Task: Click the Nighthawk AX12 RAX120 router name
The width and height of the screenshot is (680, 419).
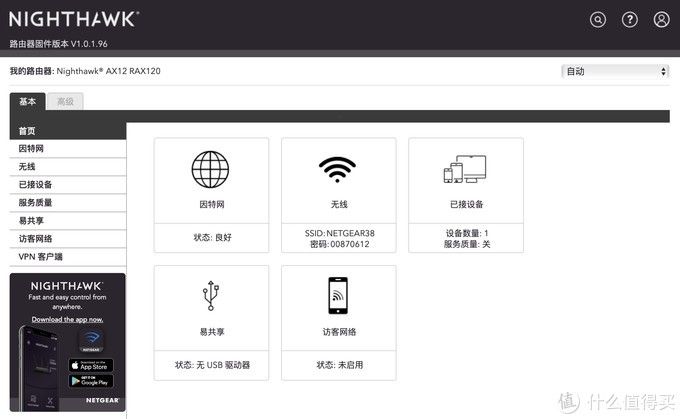Action: [x=108, y=71]
